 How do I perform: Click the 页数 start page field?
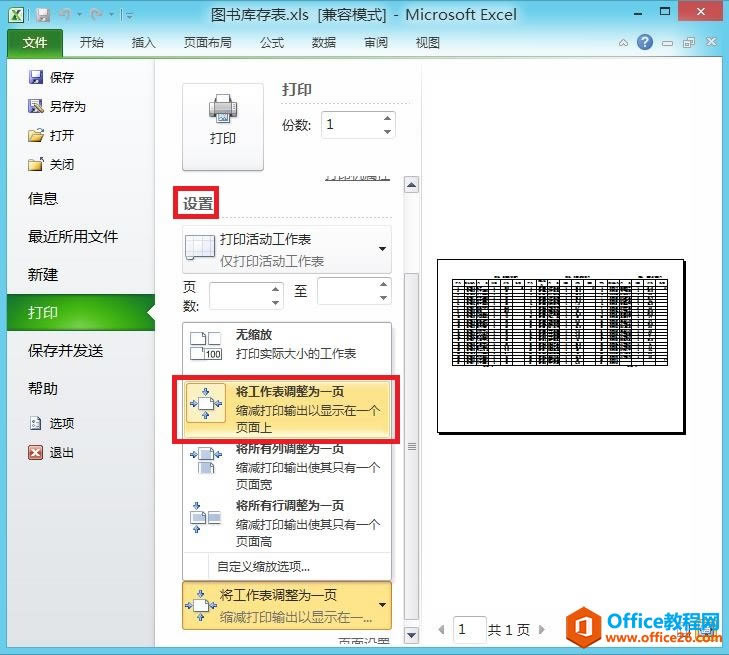239,296
